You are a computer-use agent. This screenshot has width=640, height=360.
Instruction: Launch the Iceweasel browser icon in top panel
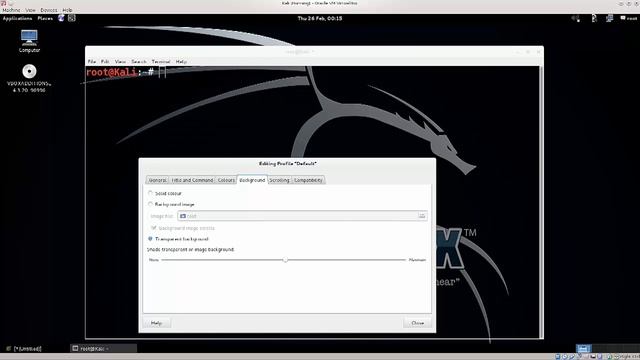point(61,18)
